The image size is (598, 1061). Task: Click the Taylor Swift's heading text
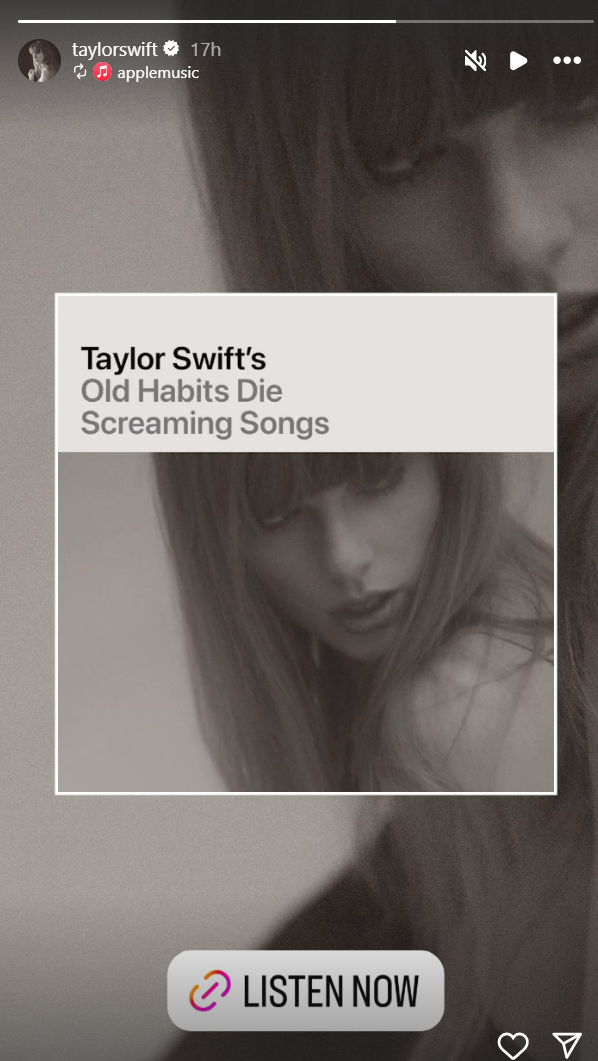(x=173, y=359)
